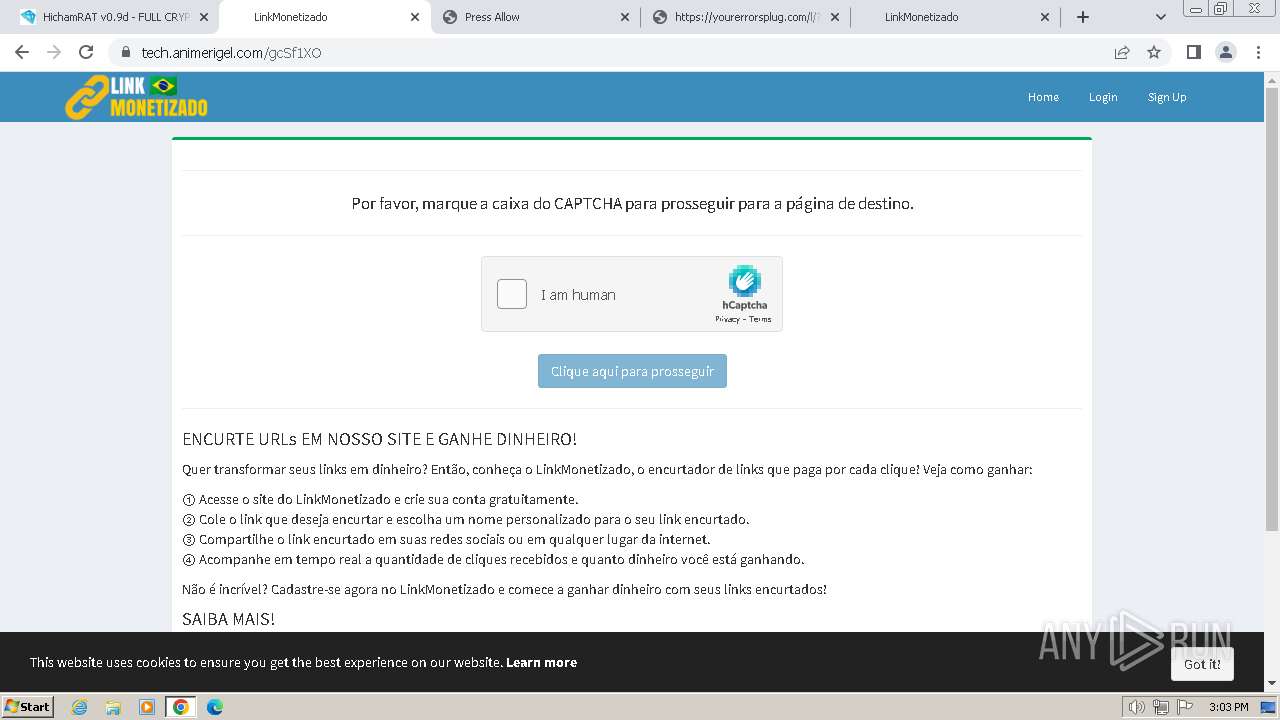Open Windows Start menu
The image size is (1280, 720).
click(27, 706)
